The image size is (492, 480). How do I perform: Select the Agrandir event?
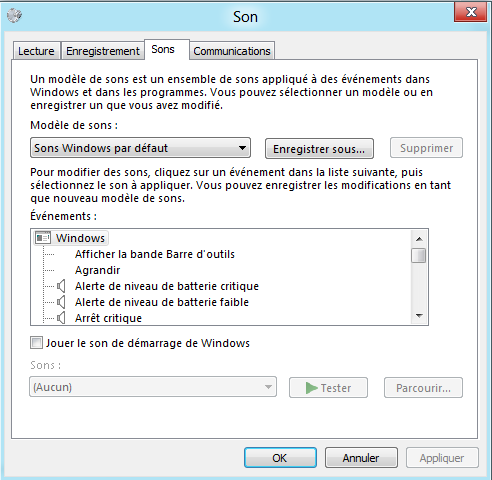tap(97, 270)
